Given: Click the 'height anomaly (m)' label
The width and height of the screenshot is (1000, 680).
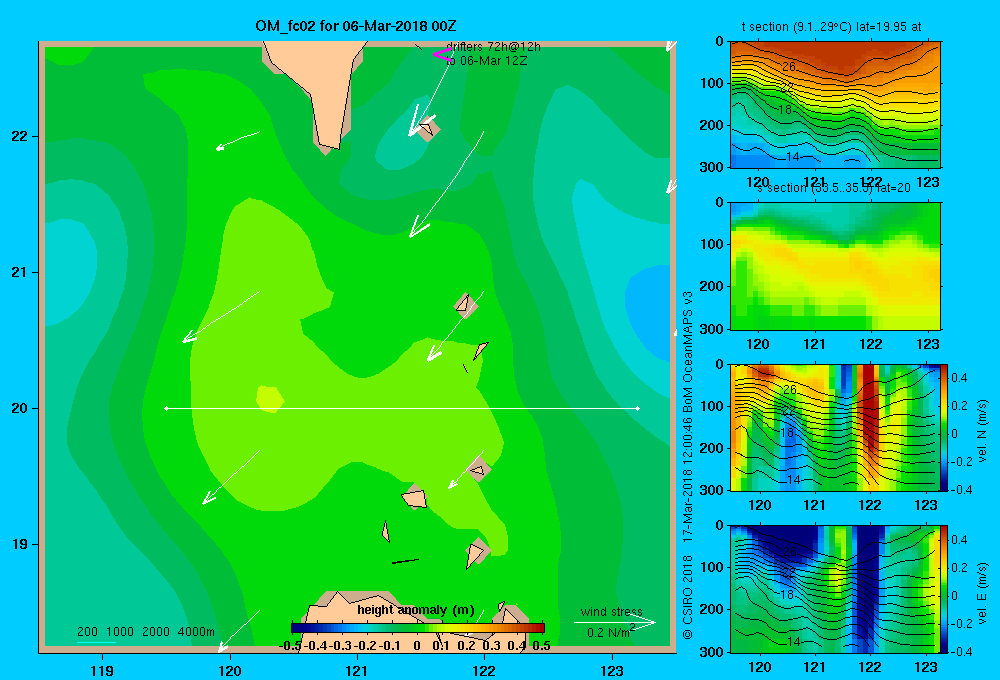Looking at the screenshot, I should click(x=416, y=610).
